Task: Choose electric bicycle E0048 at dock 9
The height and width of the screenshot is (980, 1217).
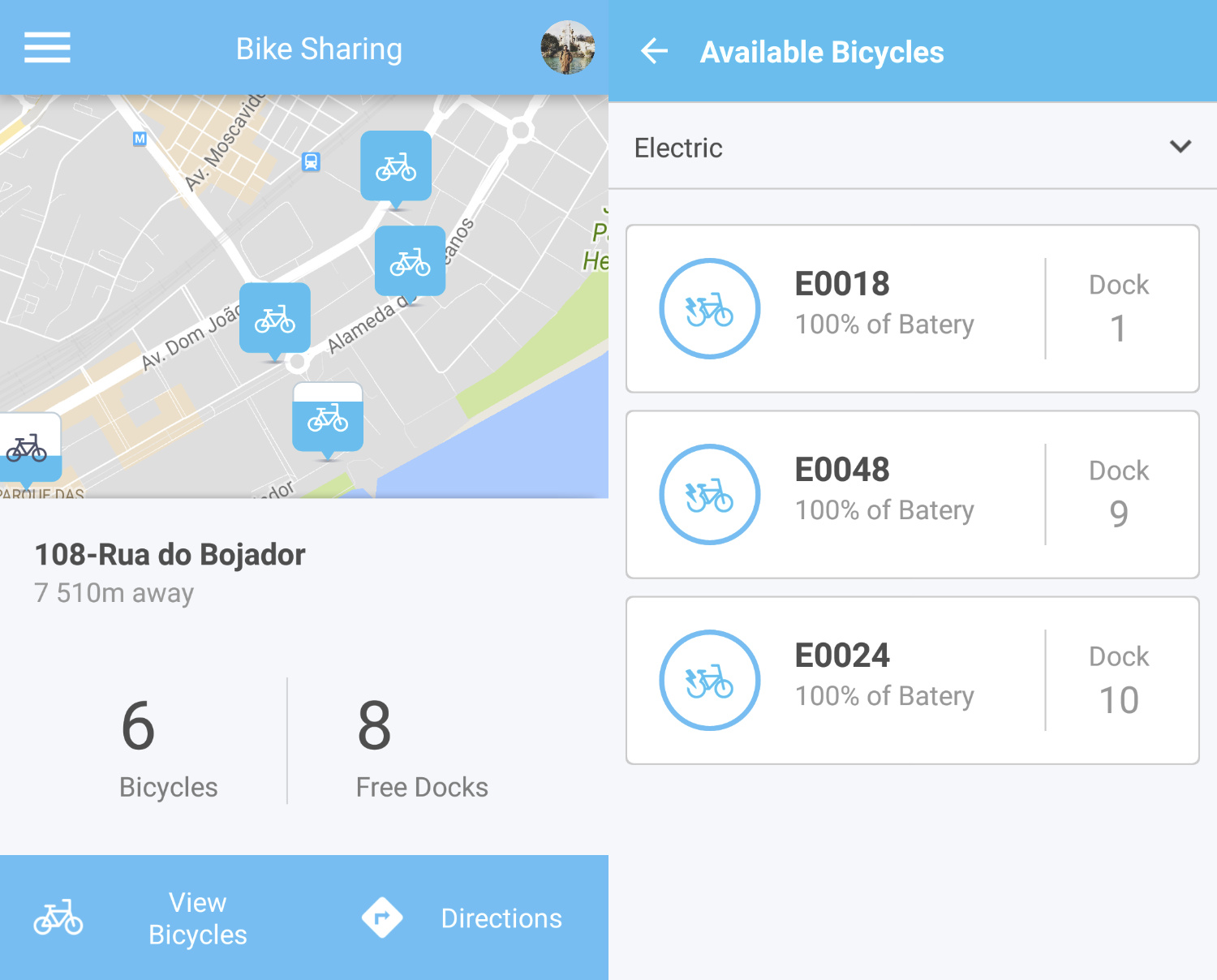Action: [912, 495]
